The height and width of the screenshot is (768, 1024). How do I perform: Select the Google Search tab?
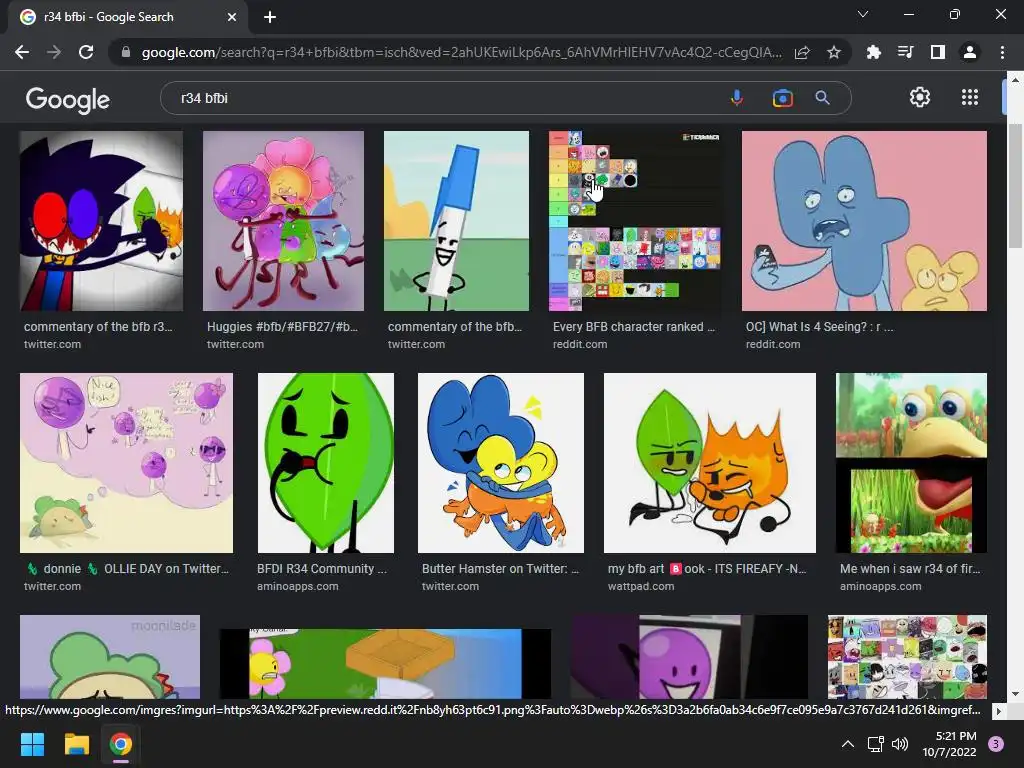coord(127,17)
